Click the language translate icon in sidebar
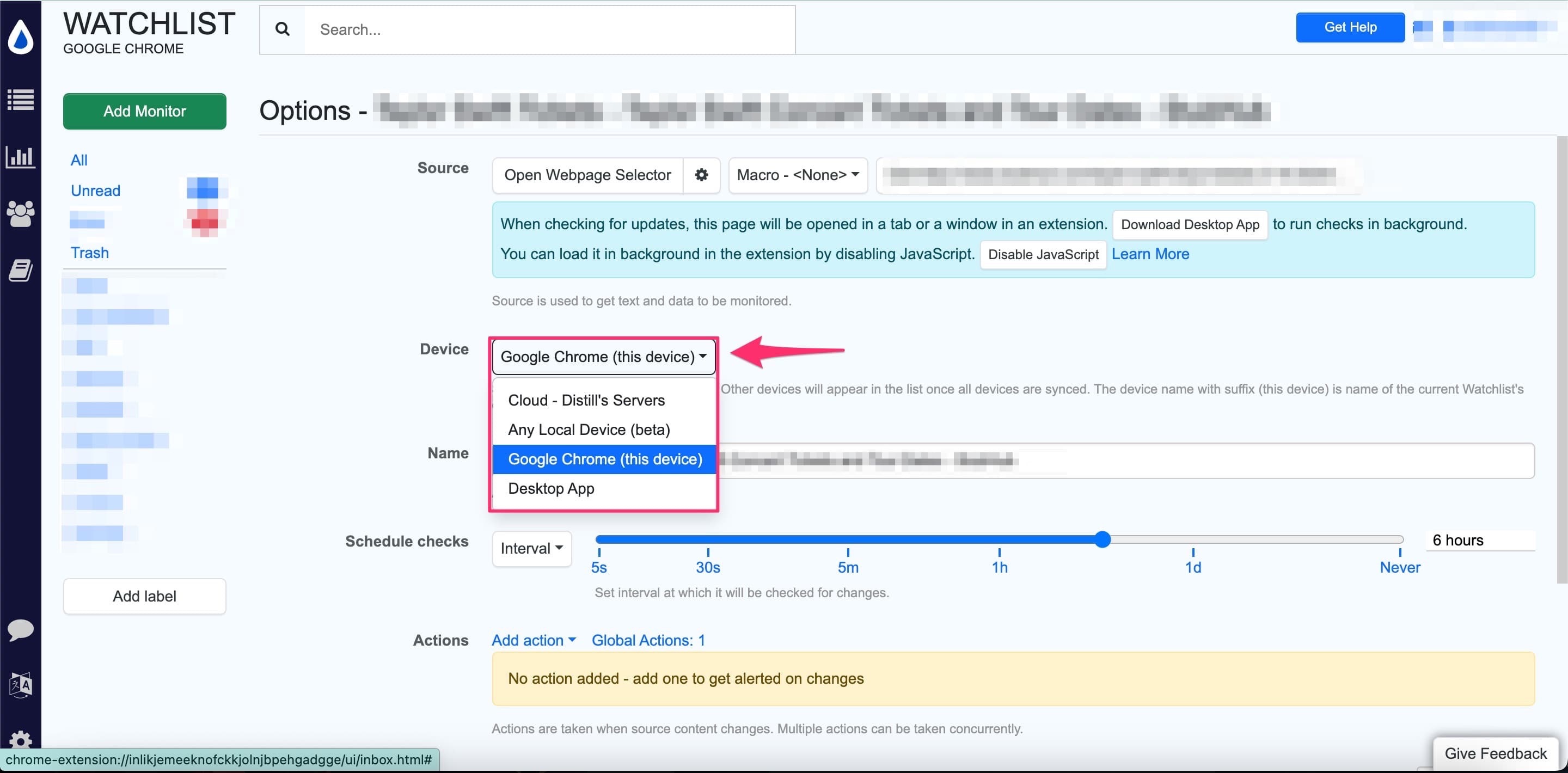Image resolution: width=1568 pixels, height=773 pixels. [21, 685]
